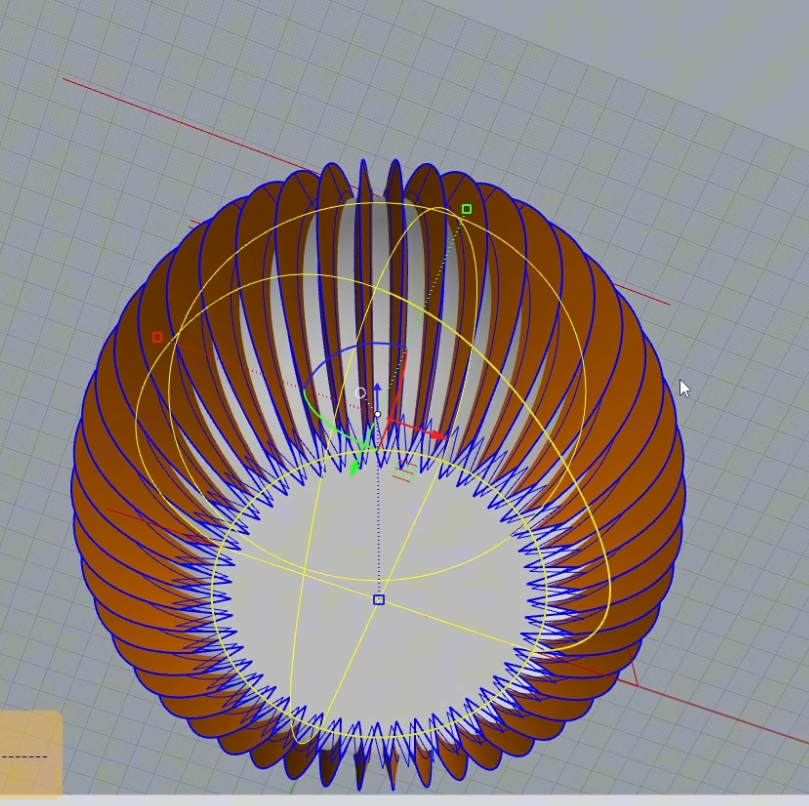Click the tan overlay box with dashed line
The width and height of the screenshot is (809, 806).
[x=30, y=755]
